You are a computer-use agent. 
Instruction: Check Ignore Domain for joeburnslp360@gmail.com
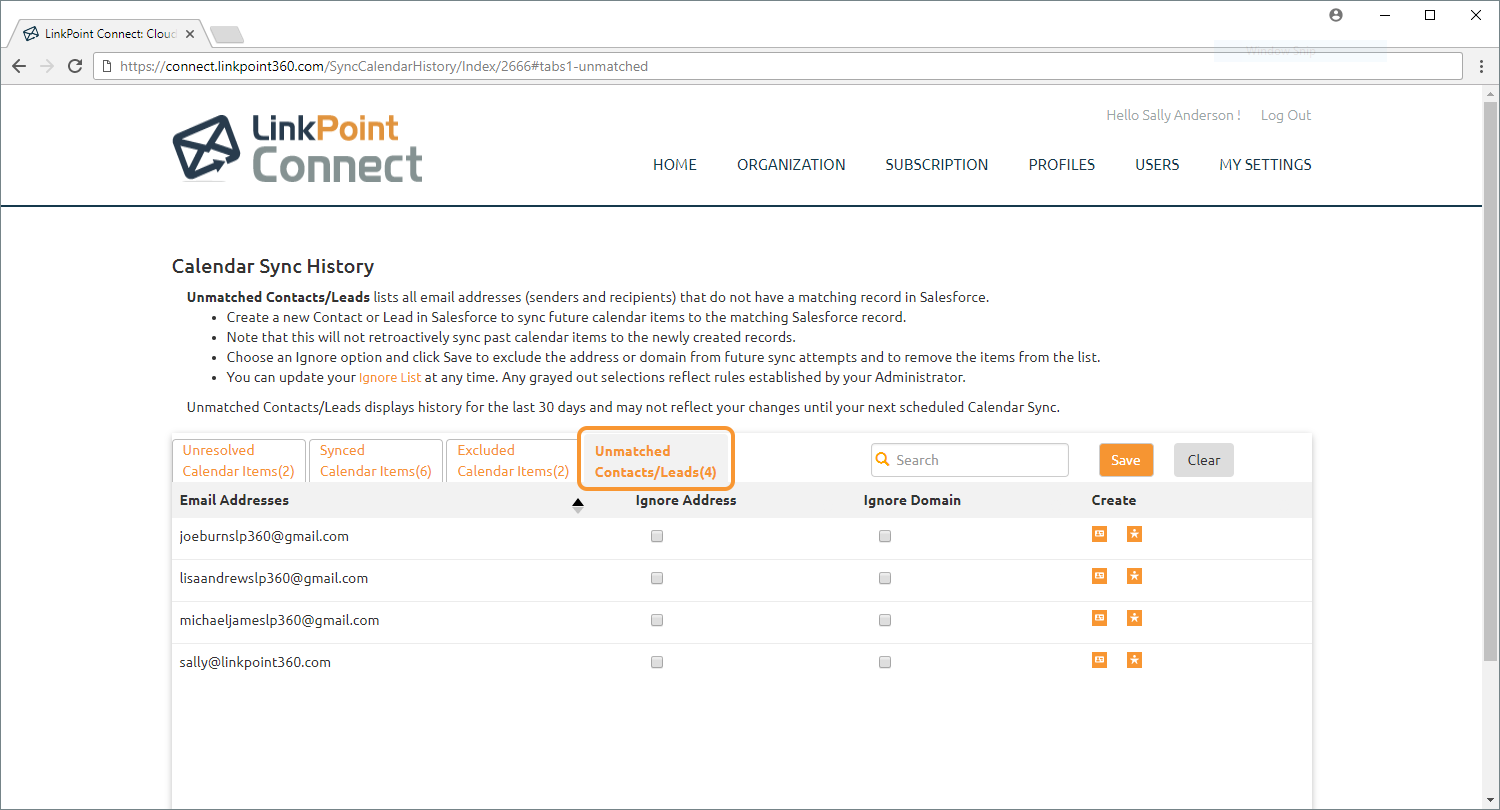[x=885, y=536]
